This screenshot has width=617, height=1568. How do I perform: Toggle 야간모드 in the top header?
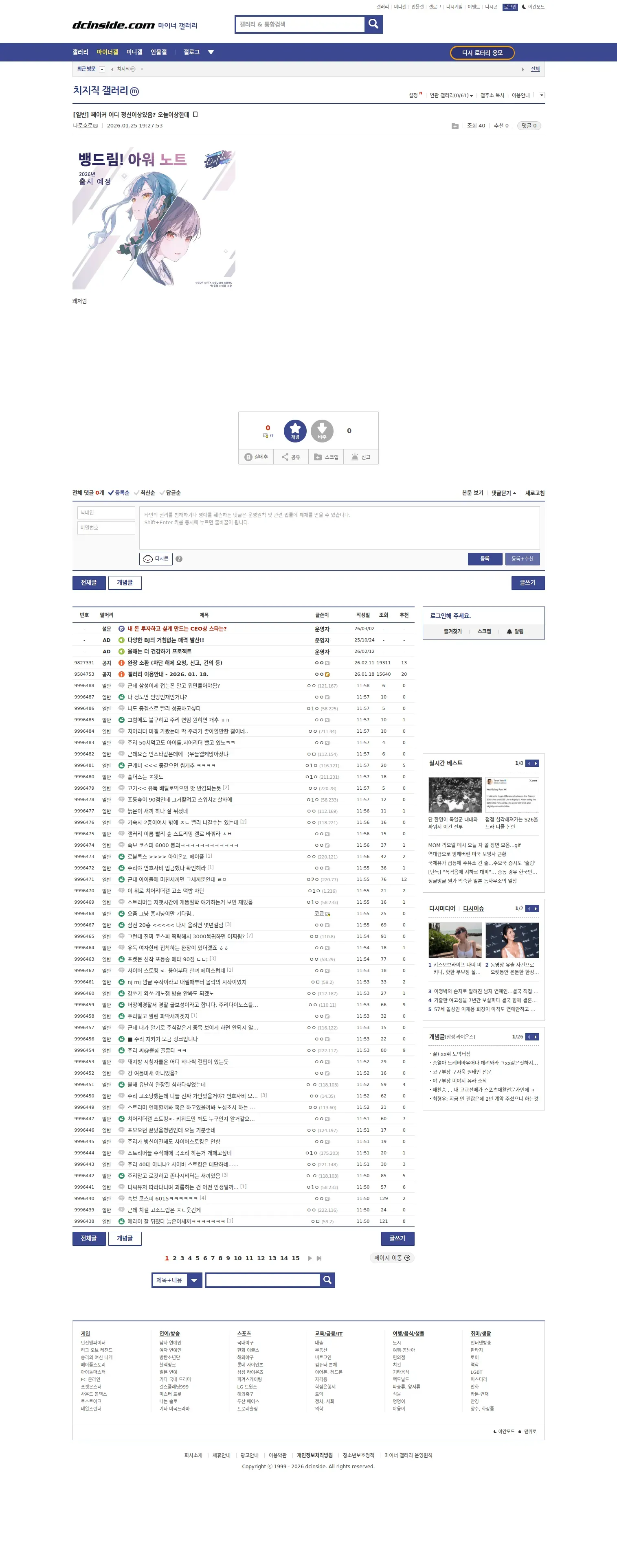tap(534, 7)
